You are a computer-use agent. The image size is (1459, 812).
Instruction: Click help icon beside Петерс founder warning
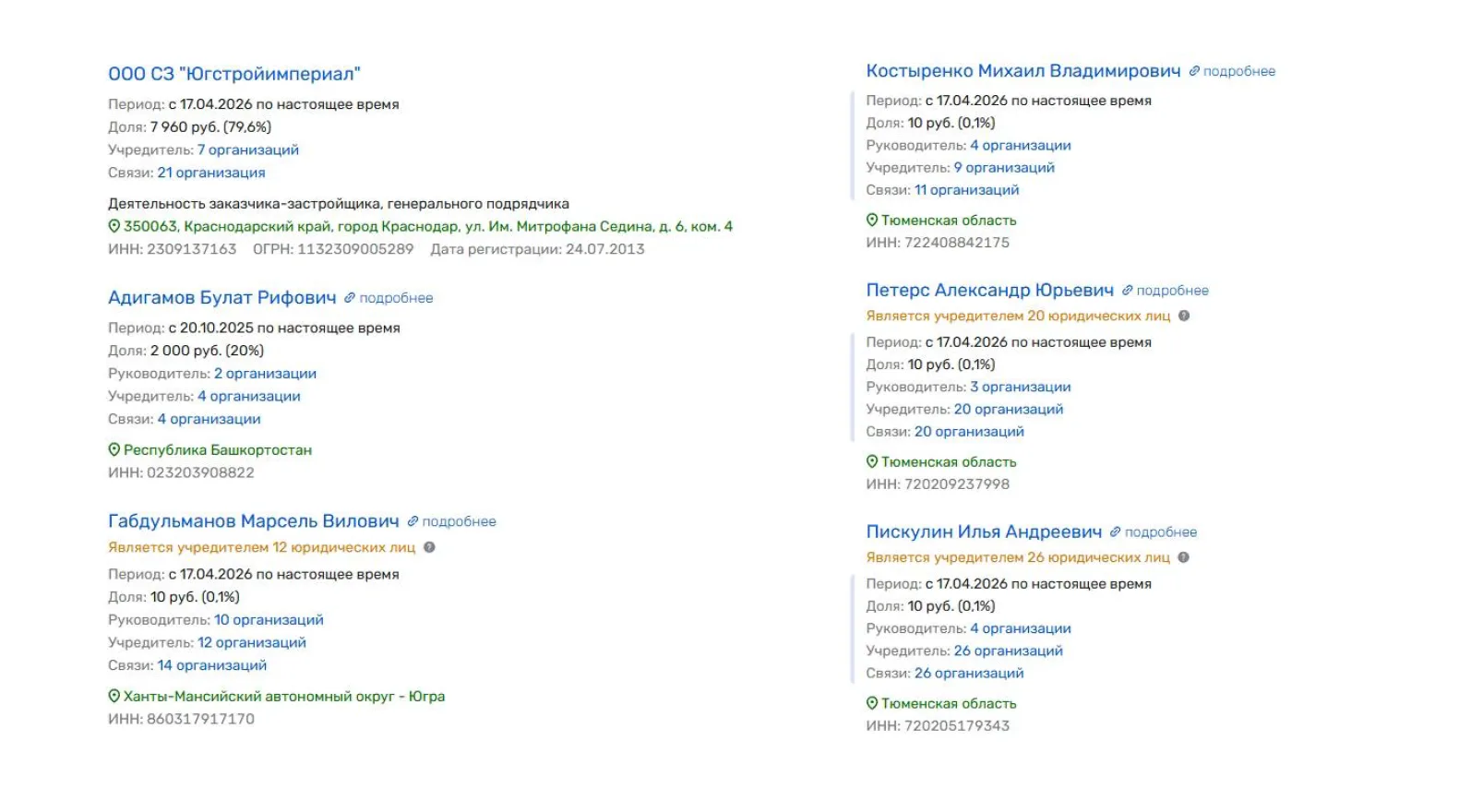(x=1184, y=316)
